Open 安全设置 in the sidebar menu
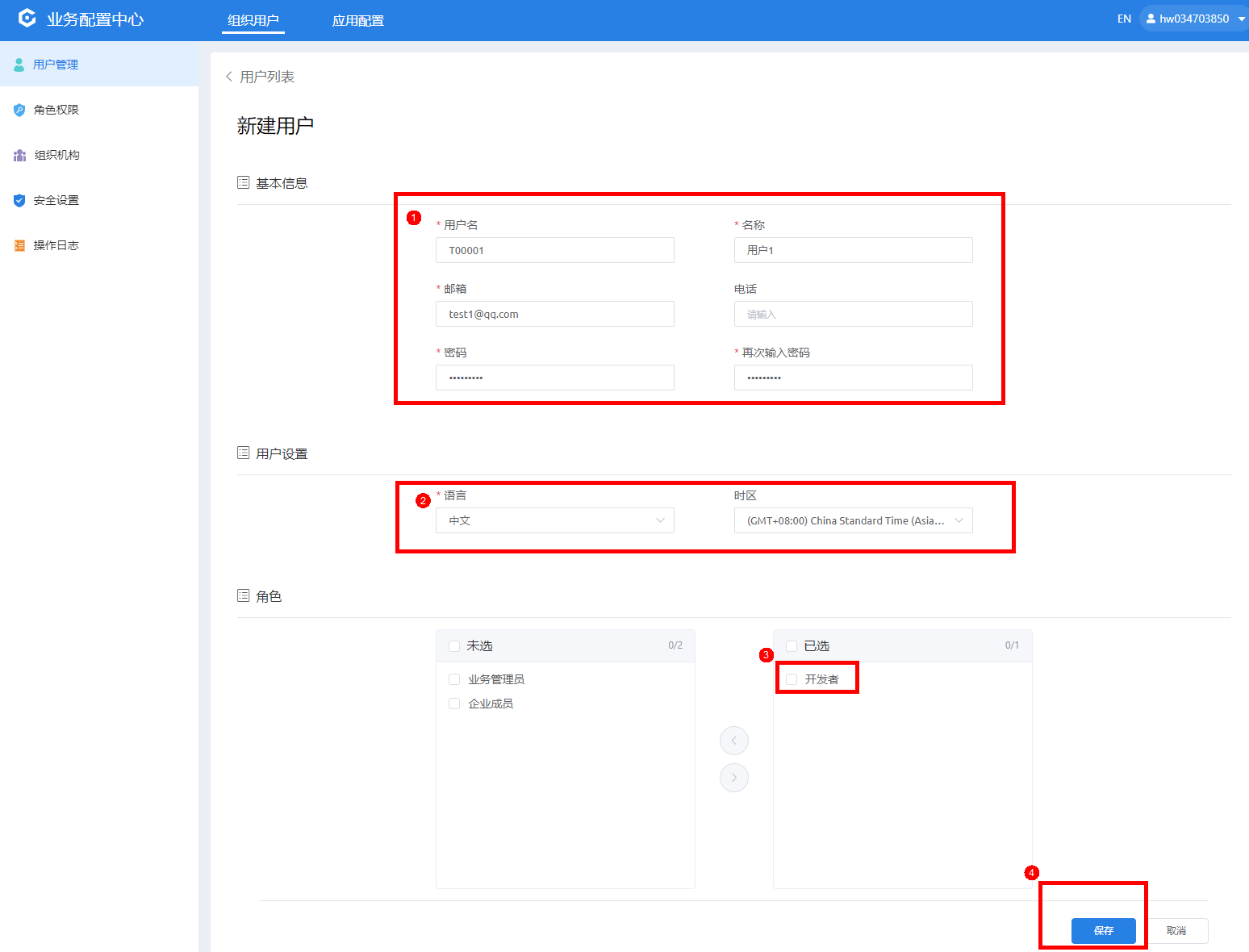The image size is (1249, 952). click(99, 200)
